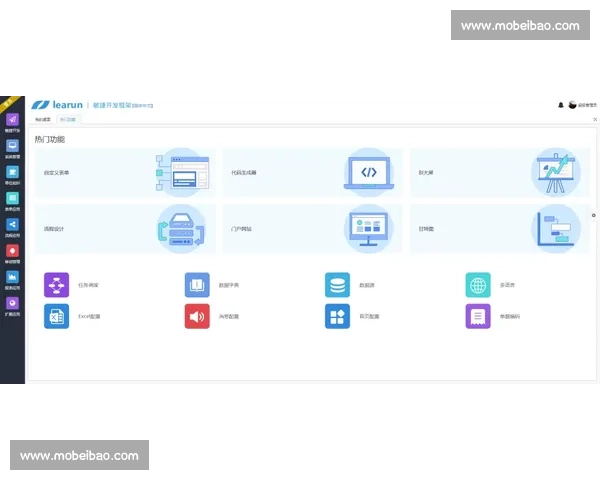
Task: Click the purple flowchart icon tile
Action: pyautogui.click(x=56, y=285)
